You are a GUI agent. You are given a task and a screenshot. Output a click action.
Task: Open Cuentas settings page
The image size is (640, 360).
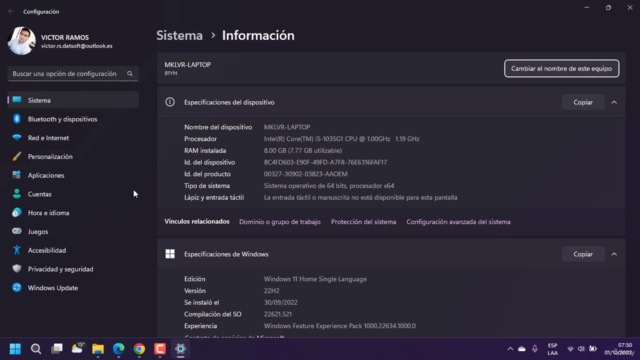tap(73, 194)
